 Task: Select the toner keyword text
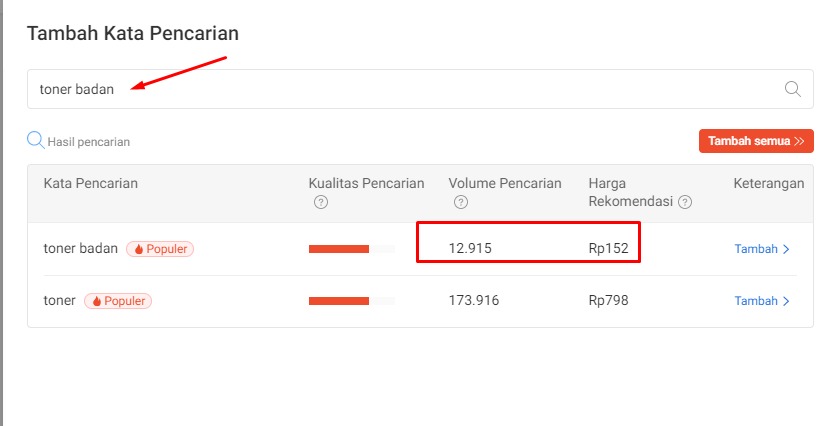pyautogui.click(x=59, y=301)
